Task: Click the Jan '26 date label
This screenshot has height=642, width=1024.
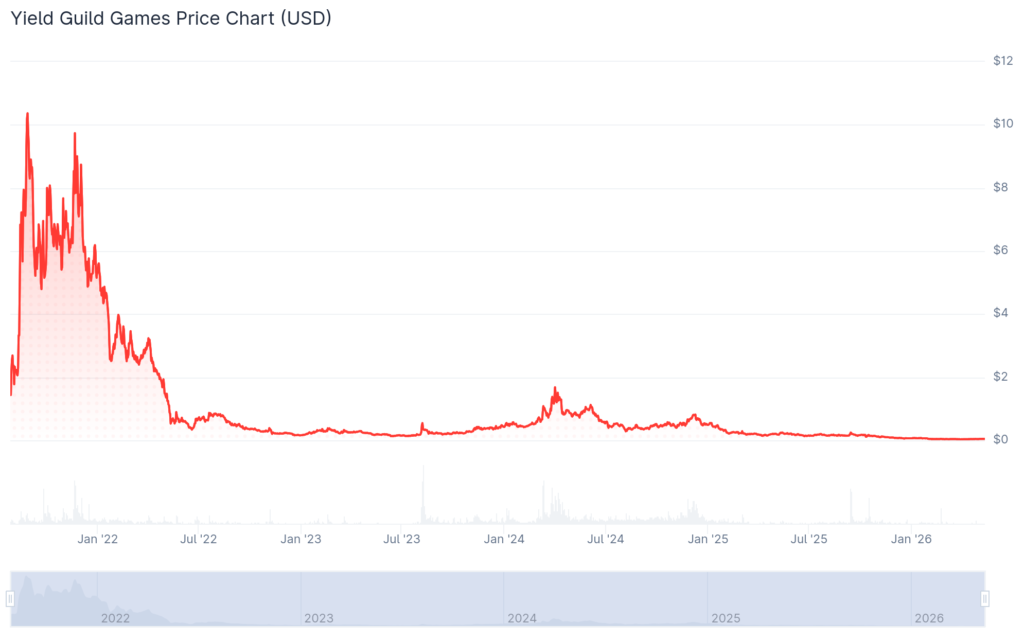Action: pos(912,539)
